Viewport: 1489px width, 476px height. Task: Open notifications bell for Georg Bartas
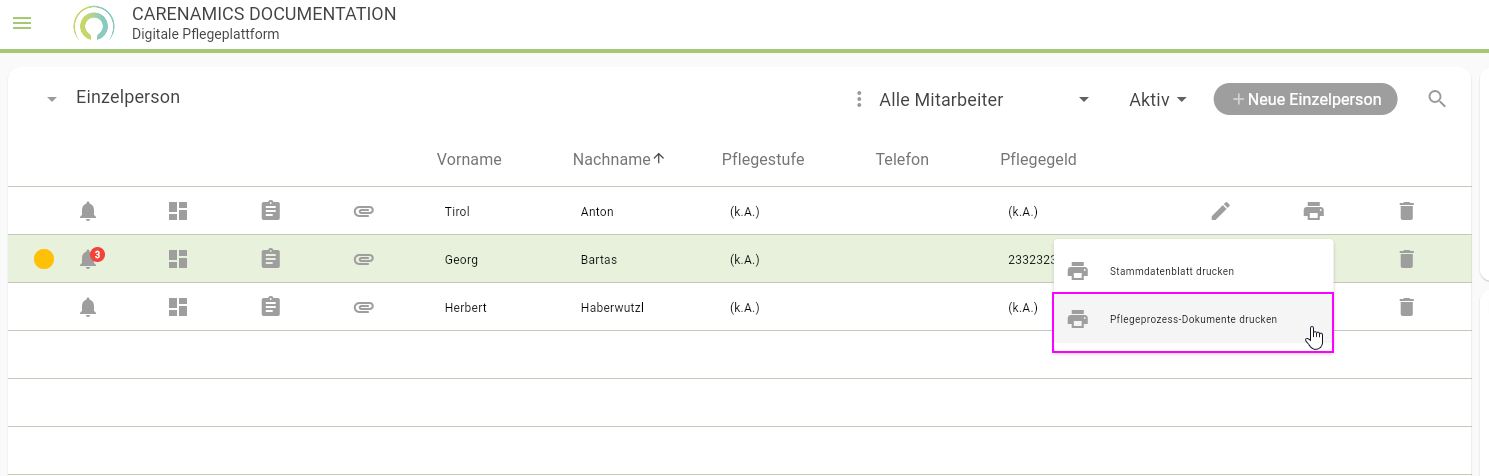[89, 259]
